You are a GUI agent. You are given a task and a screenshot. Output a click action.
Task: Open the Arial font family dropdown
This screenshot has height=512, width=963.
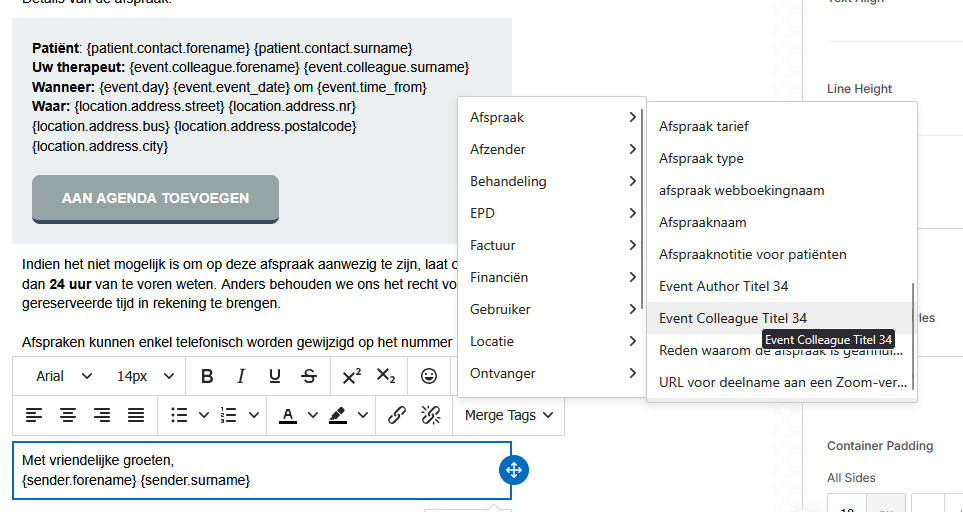[64, 376]
